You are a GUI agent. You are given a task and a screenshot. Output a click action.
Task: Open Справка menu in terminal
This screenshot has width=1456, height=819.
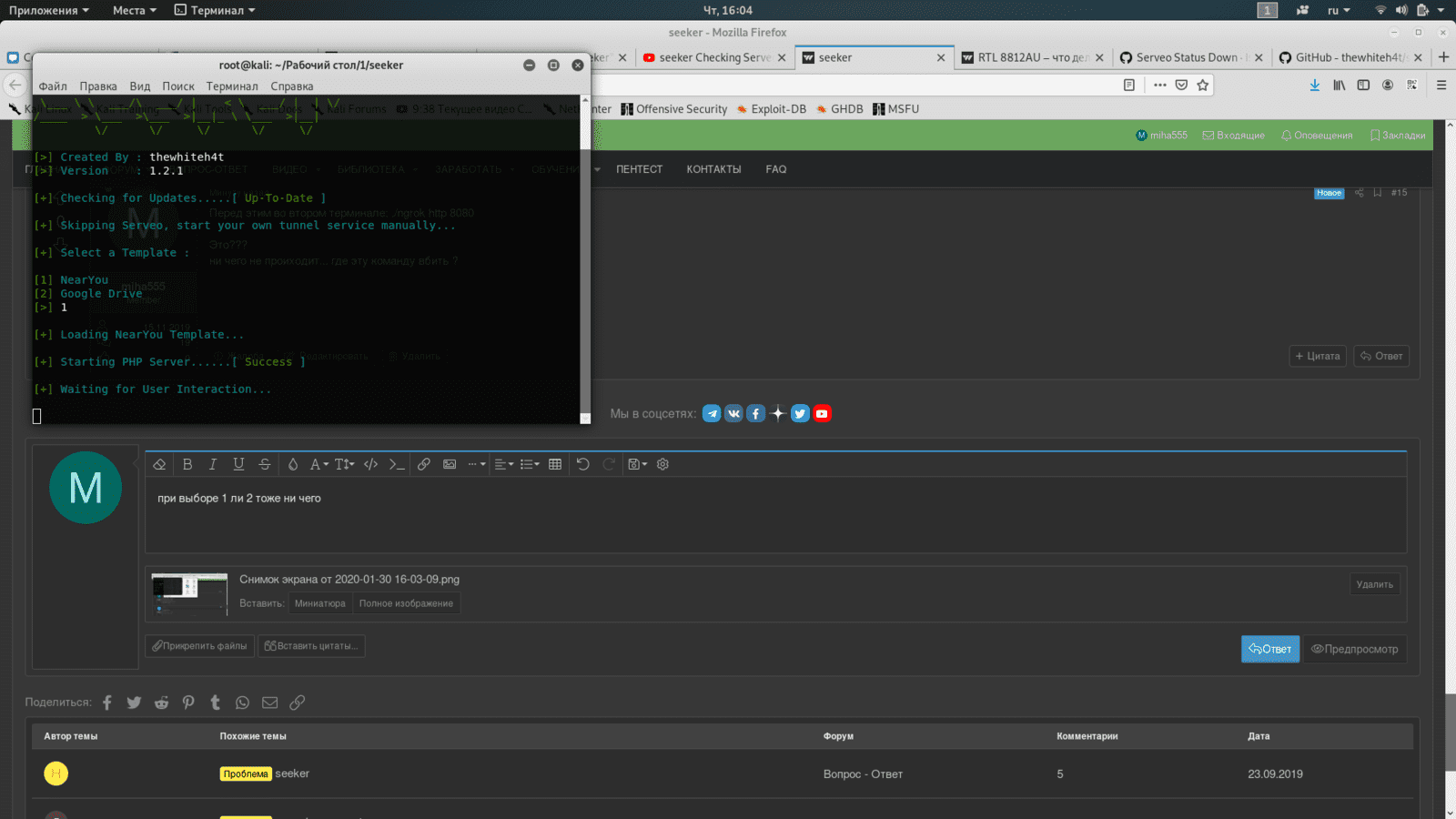(292, 86)
